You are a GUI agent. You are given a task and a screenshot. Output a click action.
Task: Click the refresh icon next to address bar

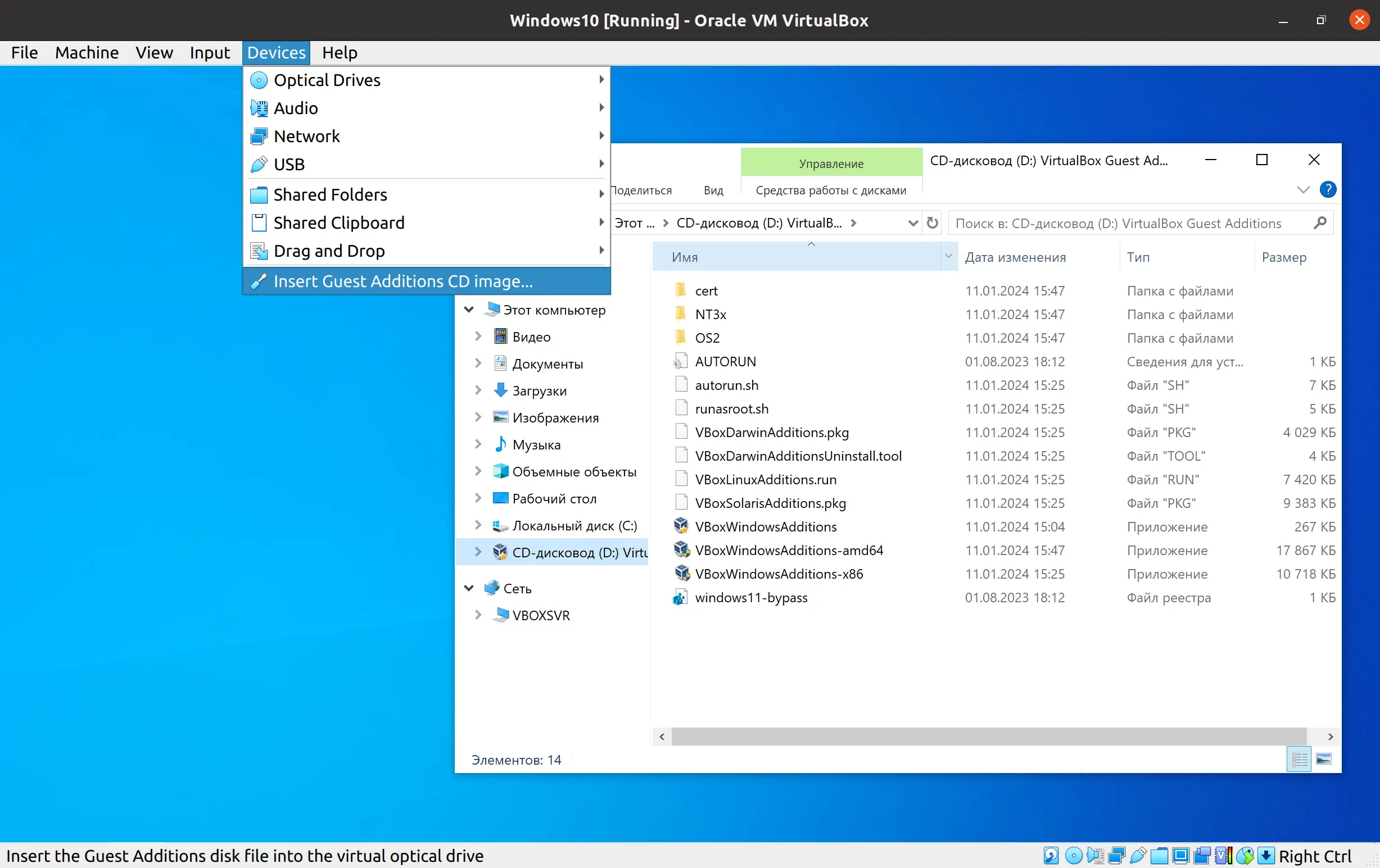click(x=933, y=223)
